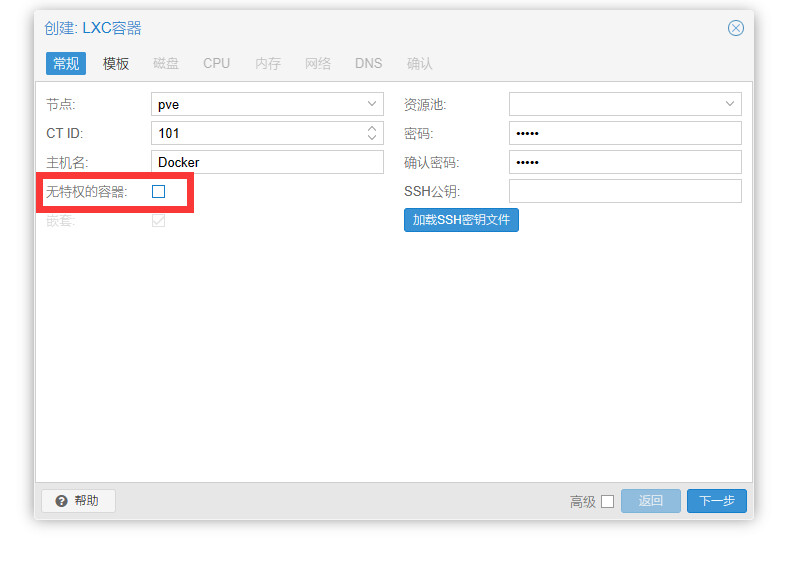Open the 确认 tab
This screenshot has height=587, width=793.
click(419, 64)
